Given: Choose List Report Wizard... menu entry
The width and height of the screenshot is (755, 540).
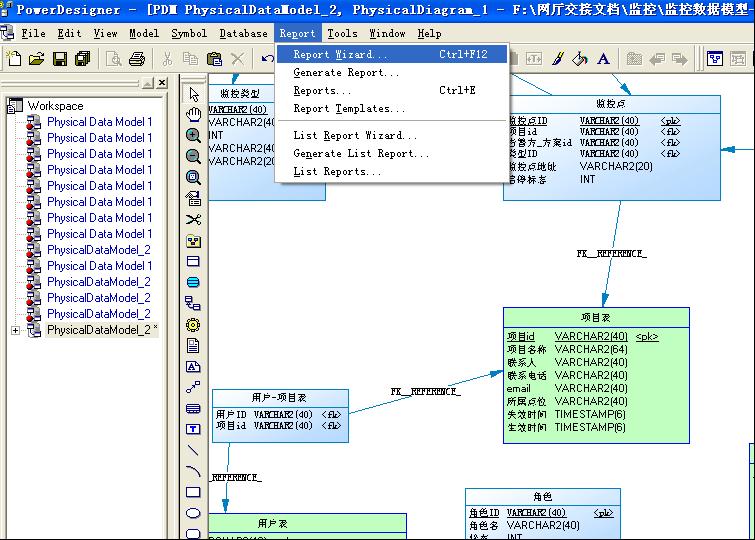Looking at the screenshot, I should (392, 136).
